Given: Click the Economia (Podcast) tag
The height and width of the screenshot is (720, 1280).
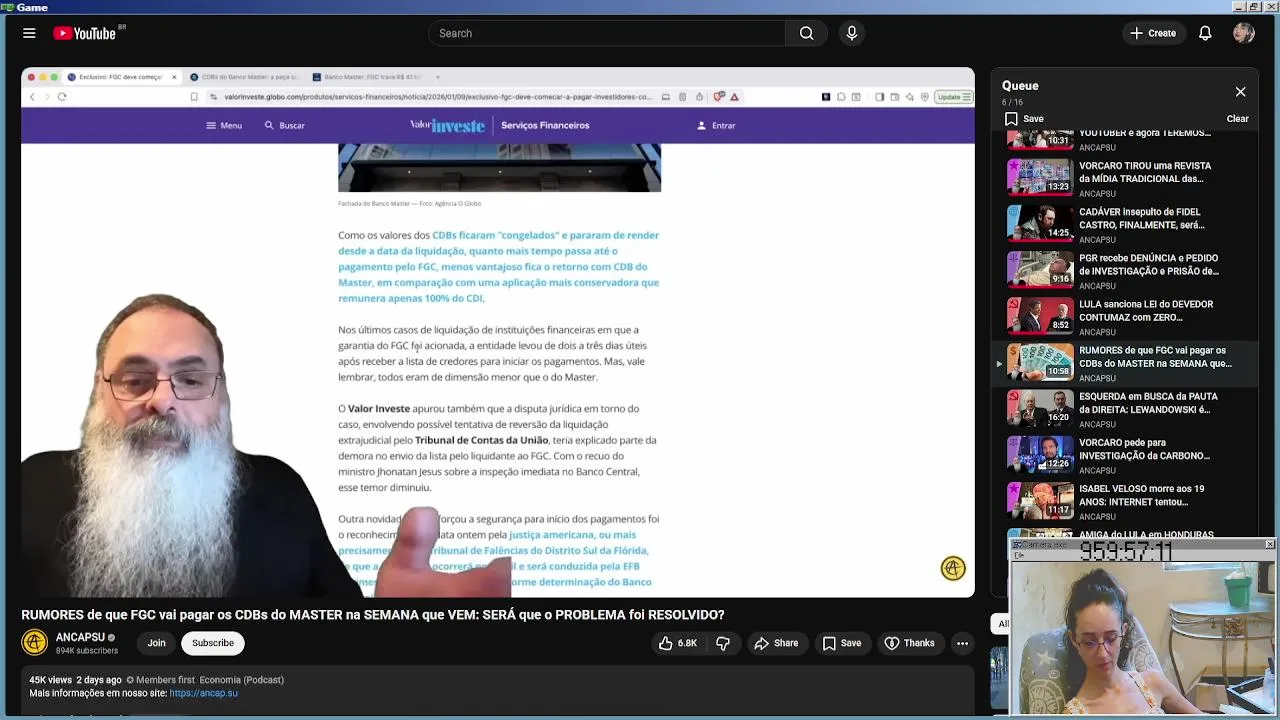Looking at the screenshot, I should (242, 680).
